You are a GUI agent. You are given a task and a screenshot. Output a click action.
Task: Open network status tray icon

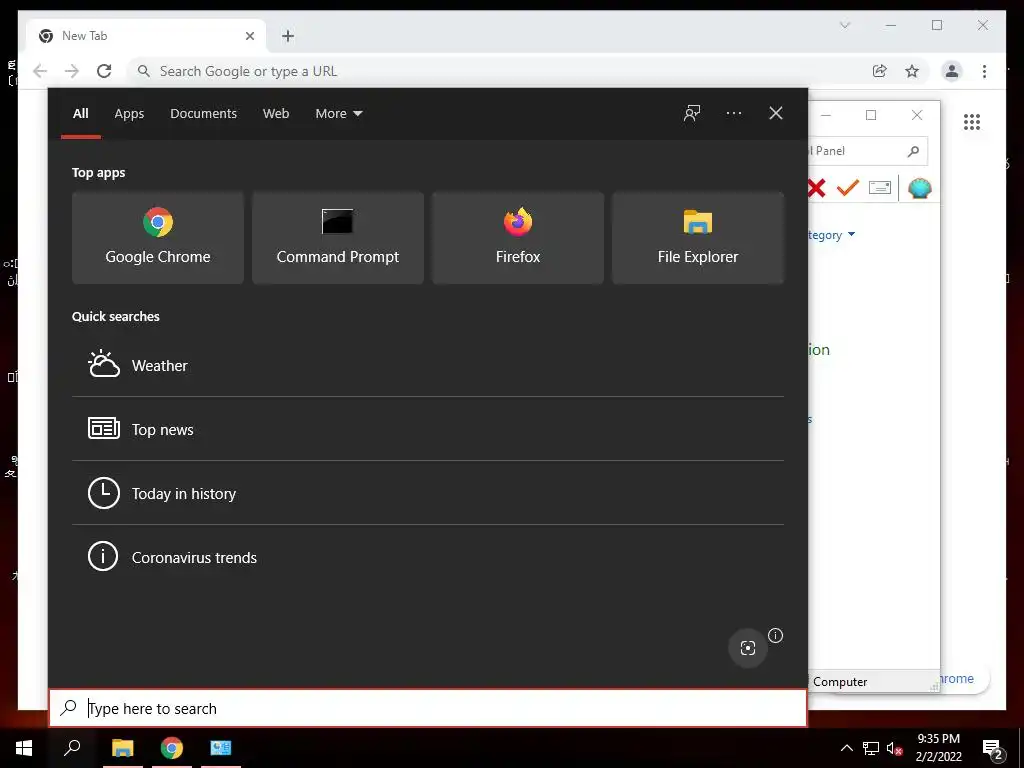coord(871,748)
